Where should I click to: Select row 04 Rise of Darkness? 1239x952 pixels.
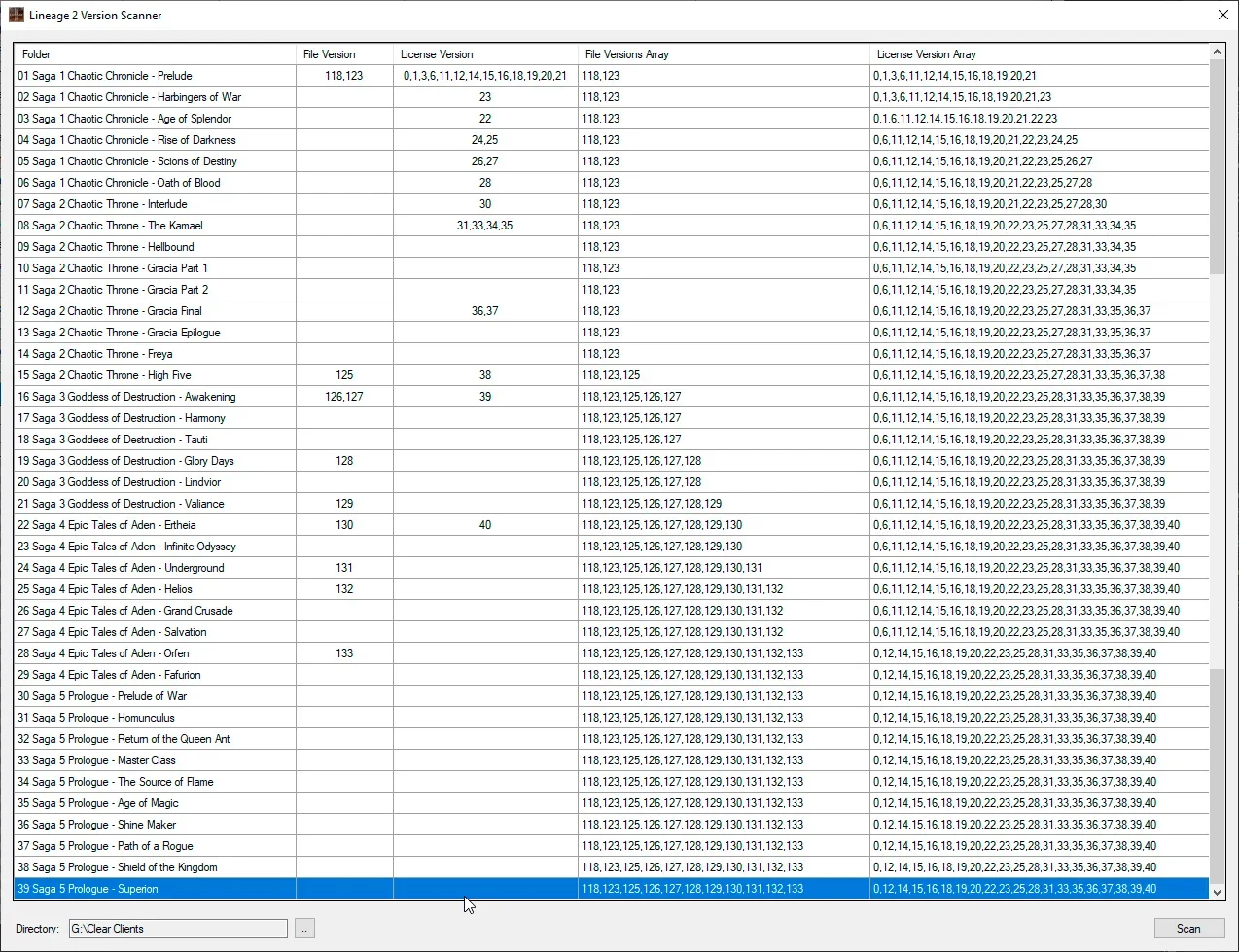(x=611, y=140)
